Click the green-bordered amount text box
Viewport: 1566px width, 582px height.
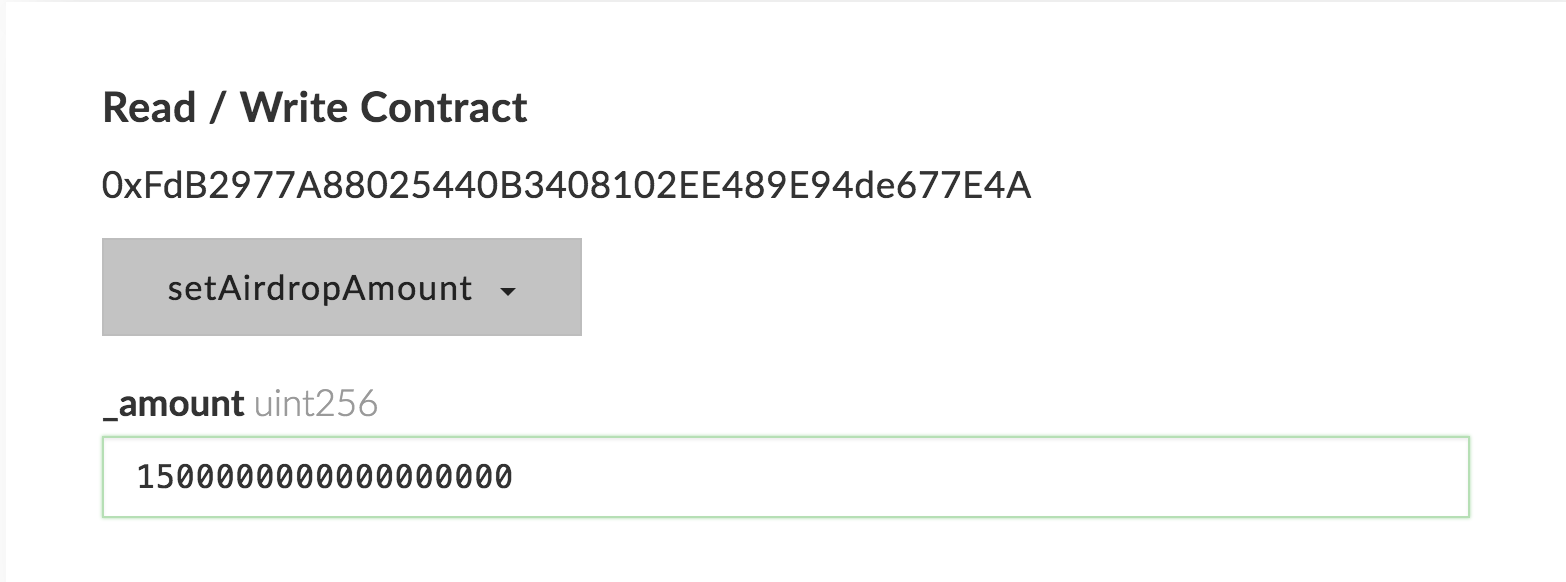point(785,477)
